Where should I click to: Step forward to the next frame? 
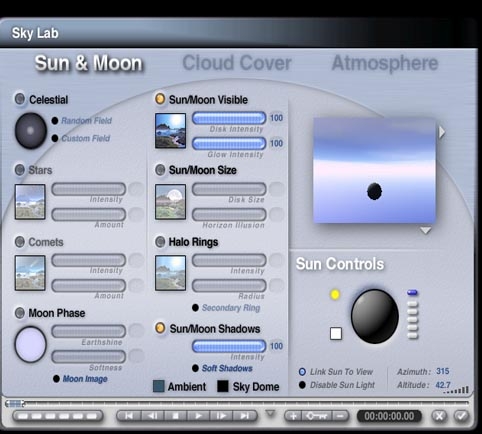click(221, 416)
